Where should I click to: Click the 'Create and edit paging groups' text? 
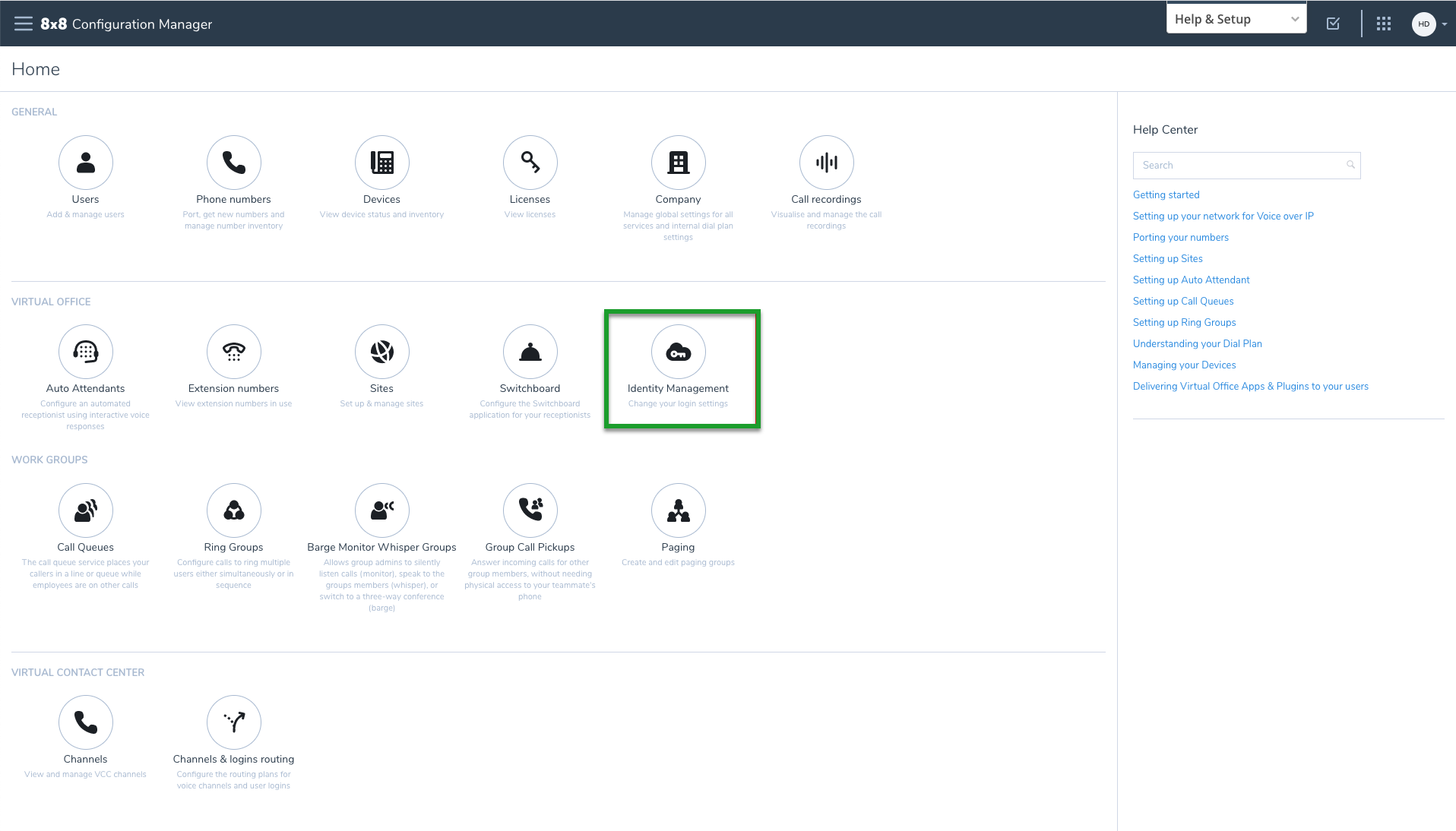(678, 563)
